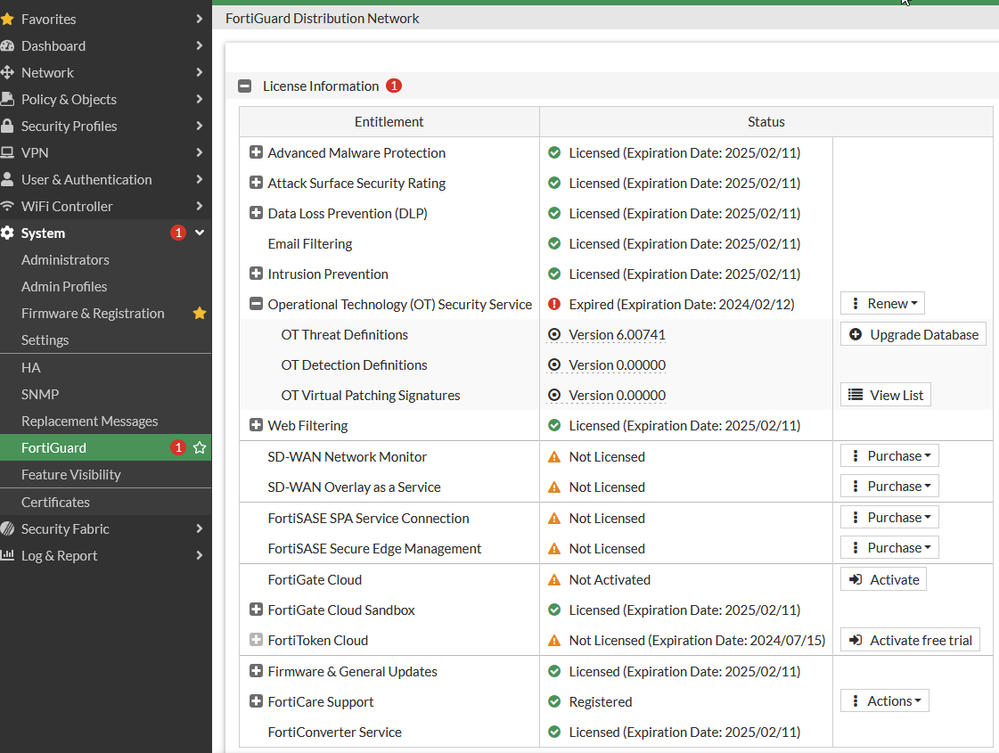Click the gear icon beside System
The height and width of the screenshot is (753, 999).
[8, 233]
